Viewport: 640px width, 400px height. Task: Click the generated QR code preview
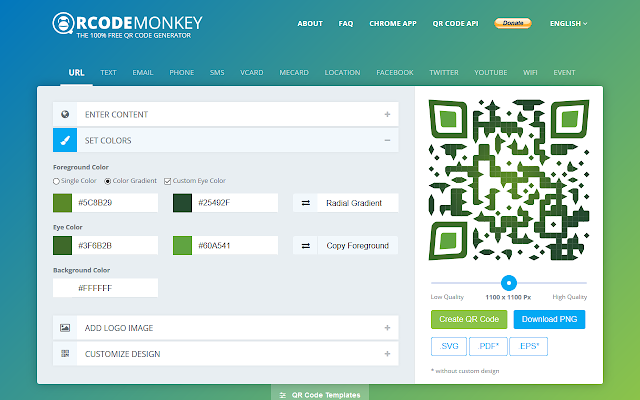pyautogui.click(x=509, y=180)
